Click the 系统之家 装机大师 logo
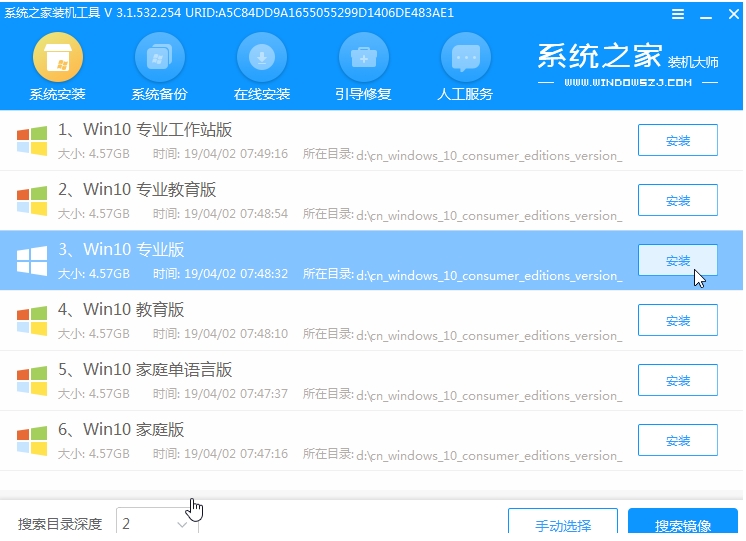746x541 pixels. click(x=628, y=56)
